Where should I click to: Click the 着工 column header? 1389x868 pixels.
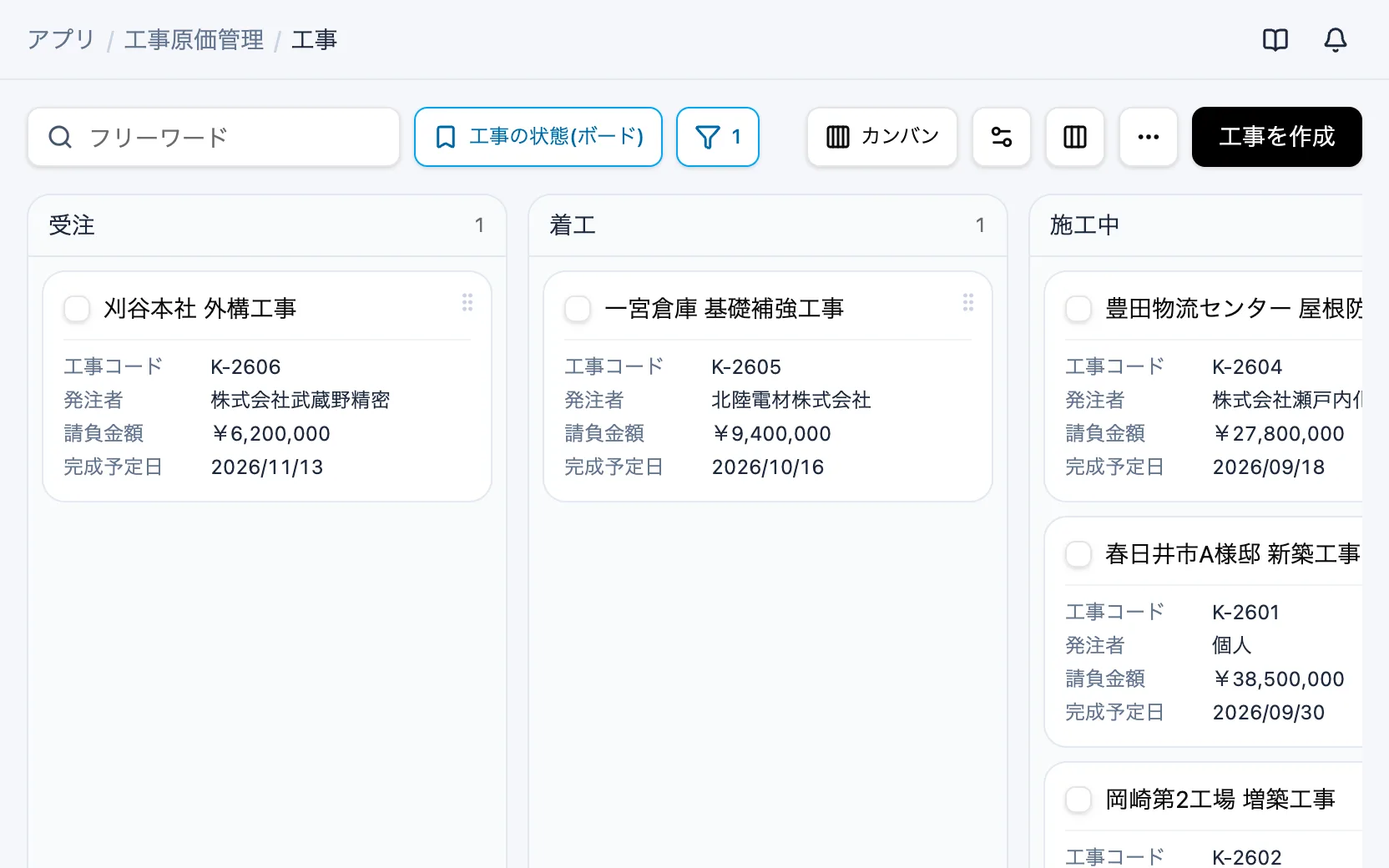(768, 225)
